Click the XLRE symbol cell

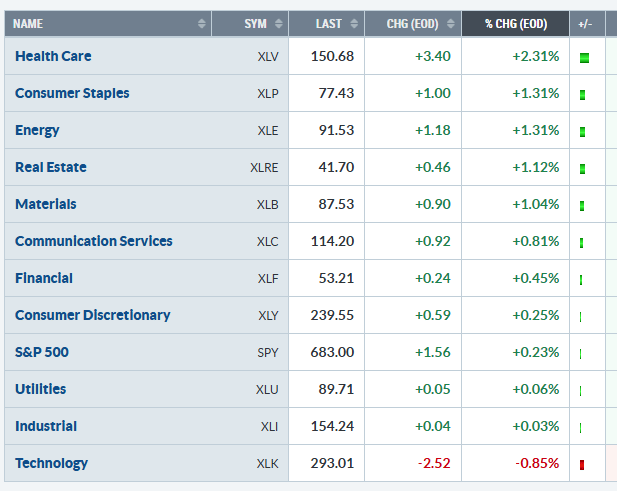[x=263, y=168]
